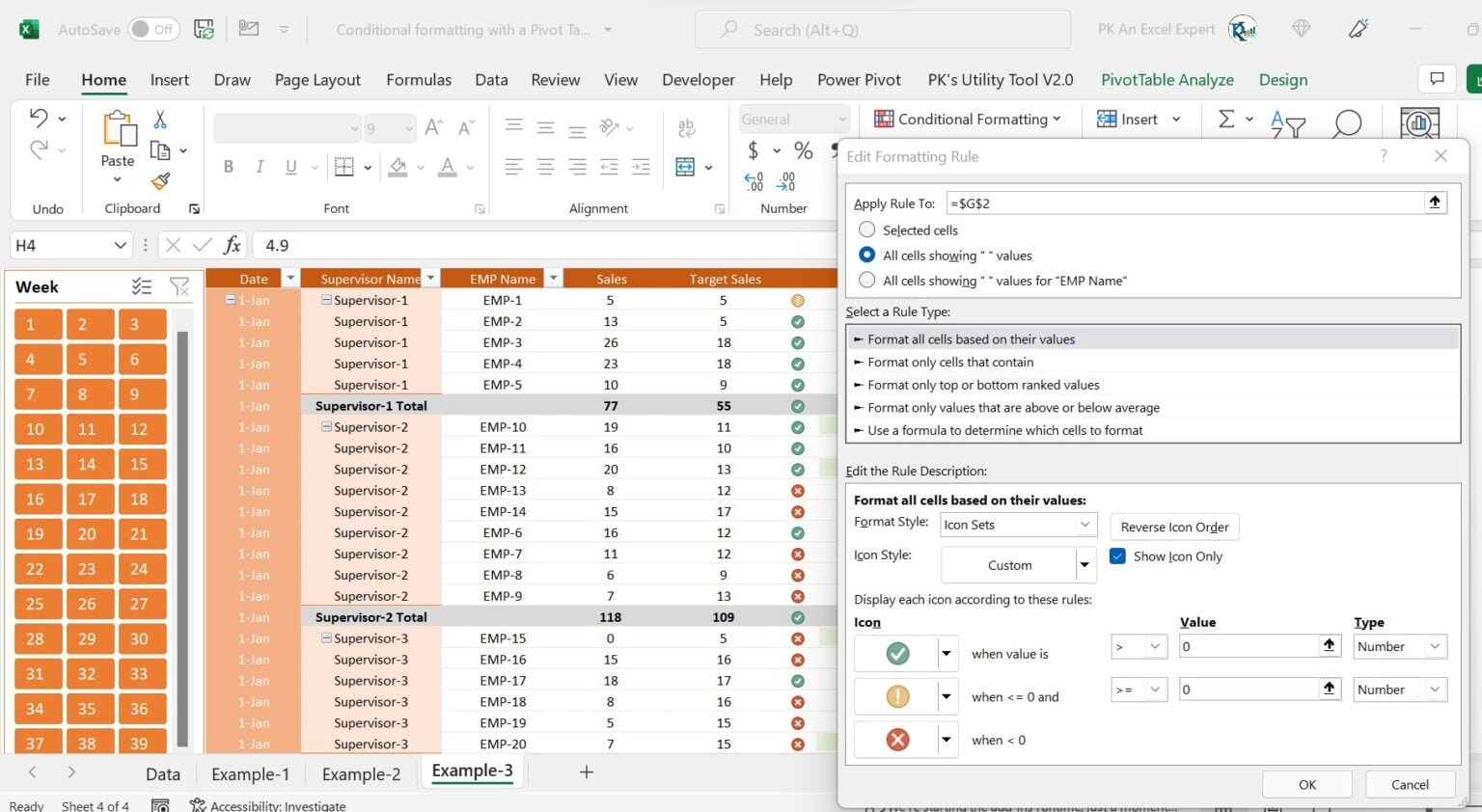Apply bold formatting
Screen dimensions: 1482x812
pyautogui.click(x=229, y=166)
